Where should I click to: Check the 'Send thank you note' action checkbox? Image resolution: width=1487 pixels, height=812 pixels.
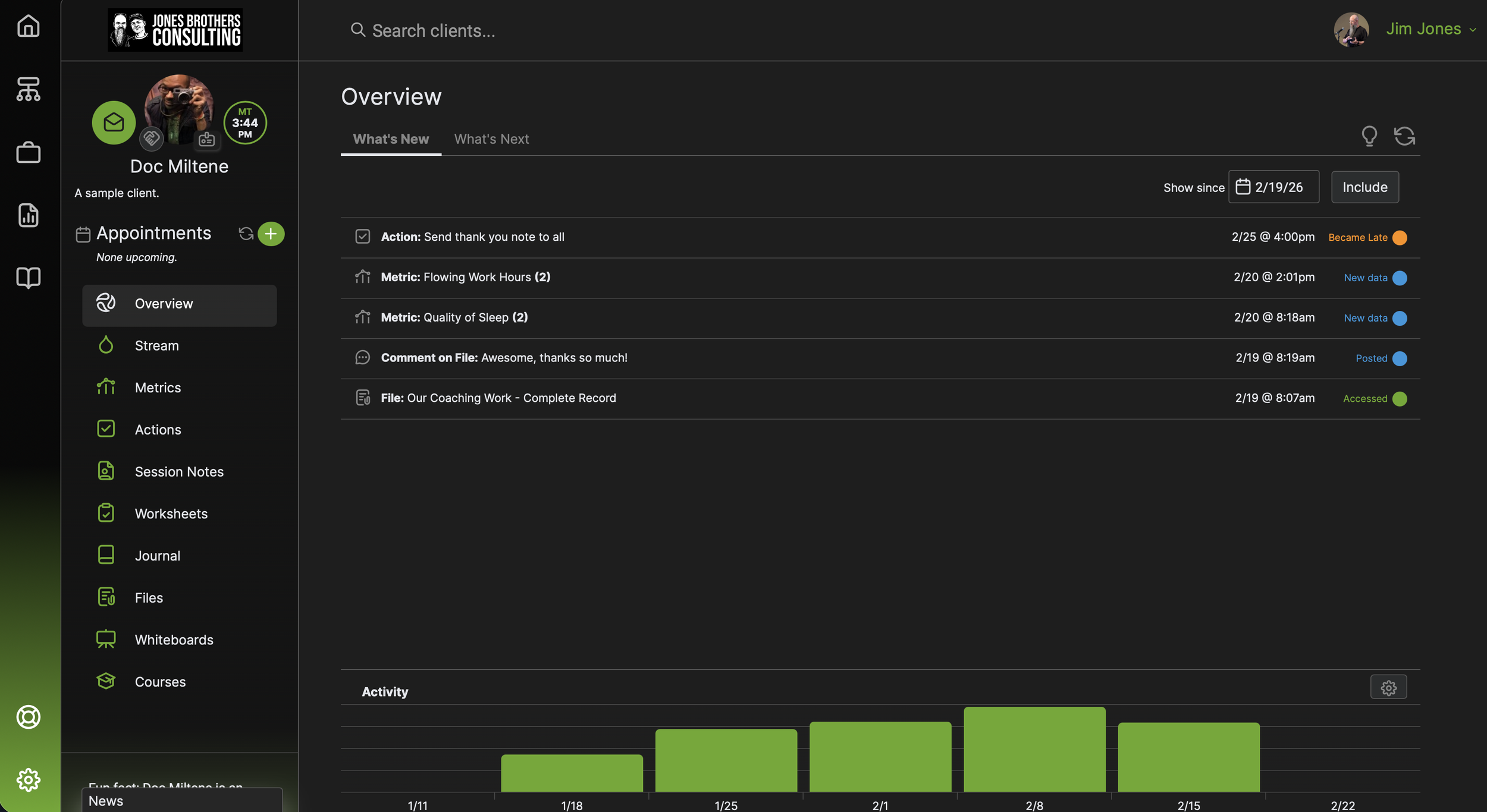tap(362, 237)
